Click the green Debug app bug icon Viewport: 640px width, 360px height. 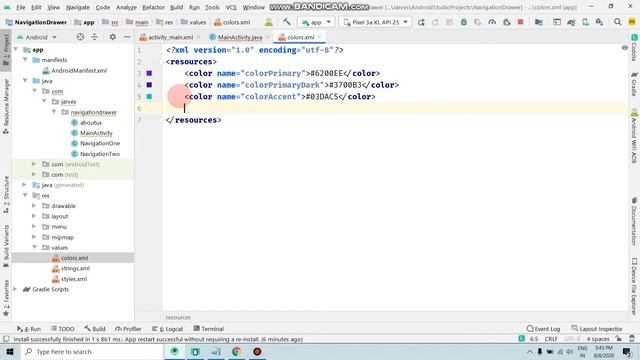(x=464, y=22)
